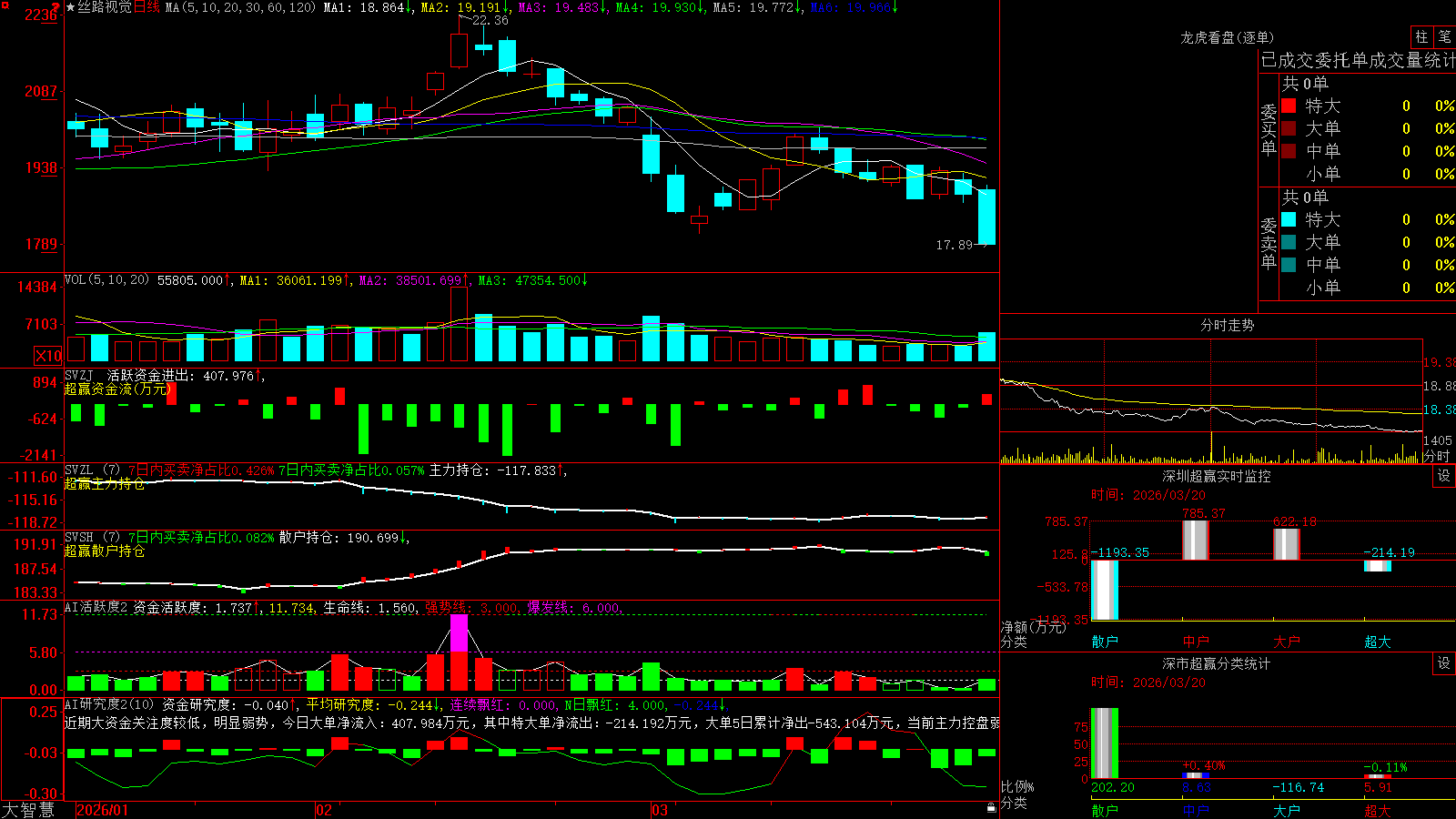Click the 深市超赢分类统计 panel title
The image size is (1456, 819).
coord(1216,663)
